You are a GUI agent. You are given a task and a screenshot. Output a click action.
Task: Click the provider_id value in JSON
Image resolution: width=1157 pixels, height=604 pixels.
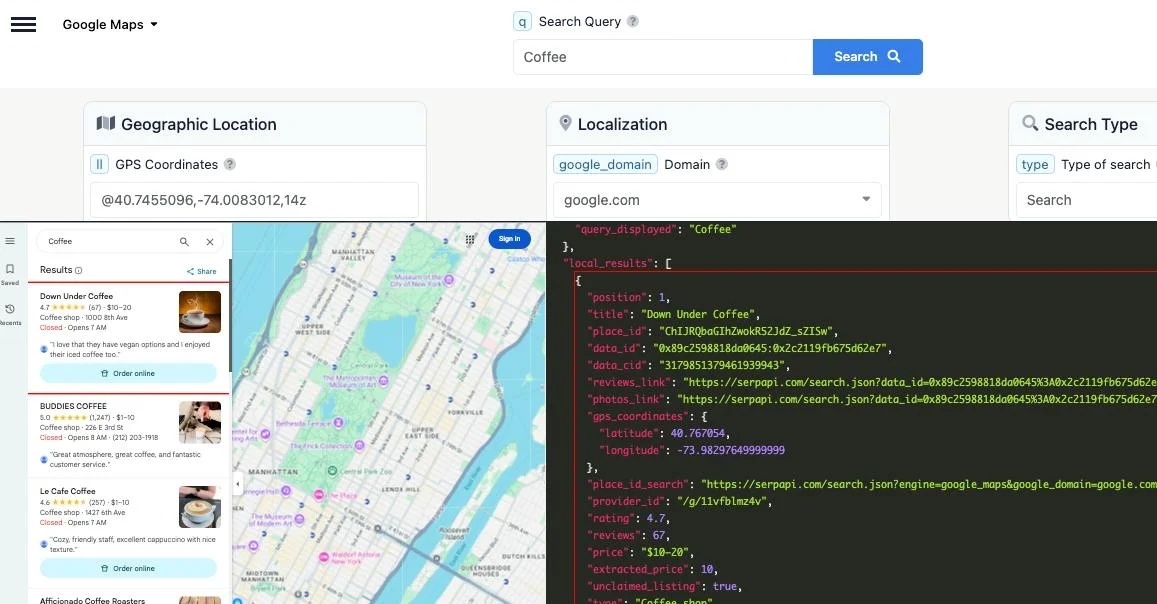pyautogui.click(x=724, y=501)
